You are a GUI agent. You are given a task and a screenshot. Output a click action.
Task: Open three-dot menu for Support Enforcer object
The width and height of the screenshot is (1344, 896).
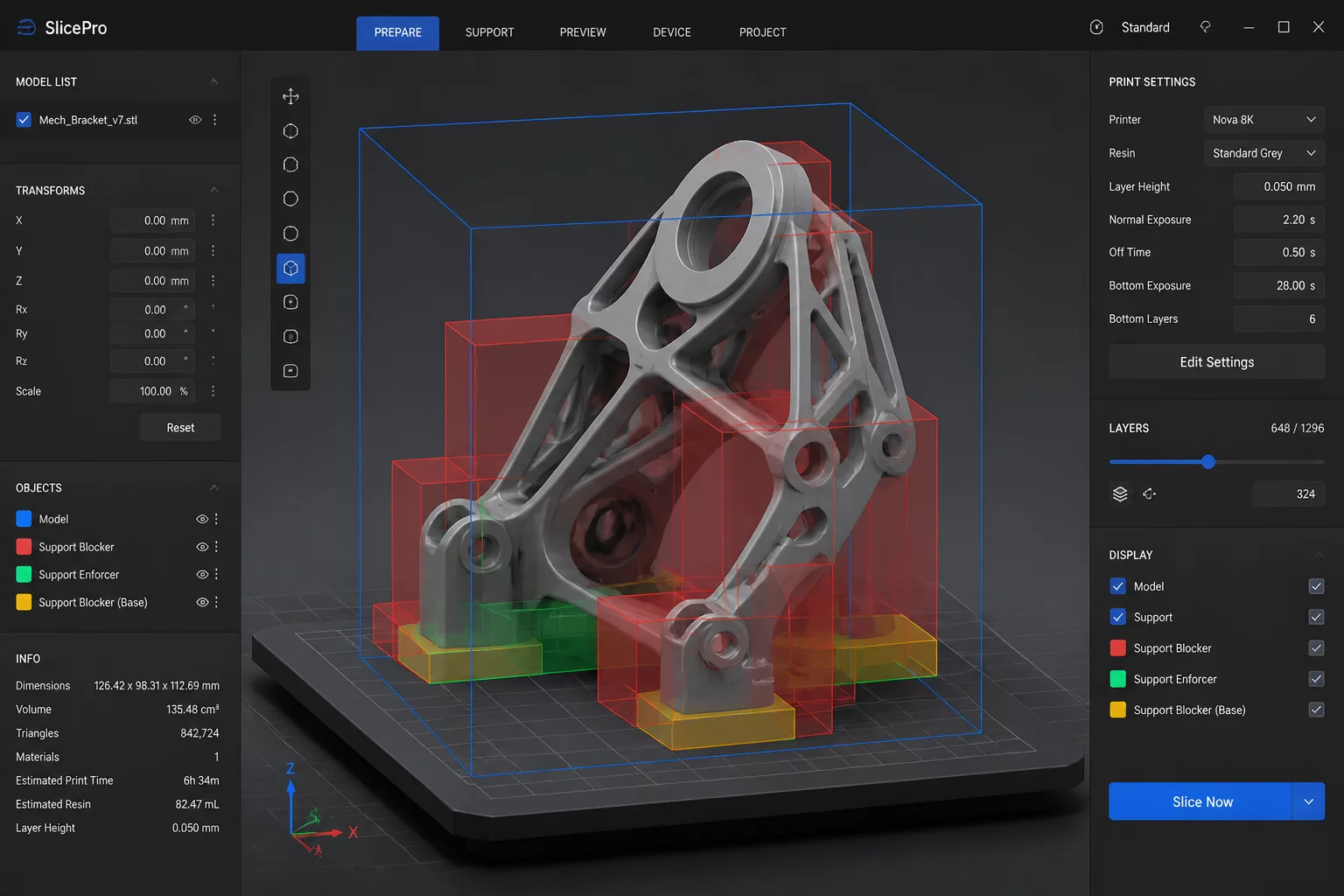coord(216,575)
